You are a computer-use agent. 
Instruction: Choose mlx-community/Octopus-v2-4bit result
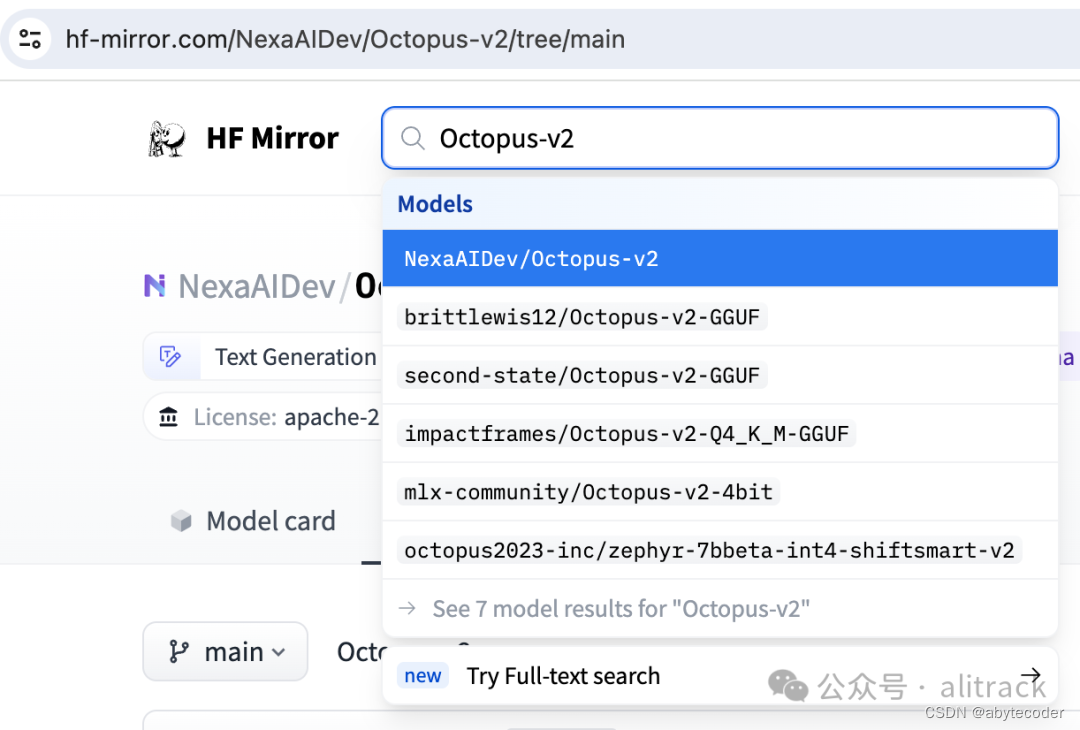coord(720,492)
